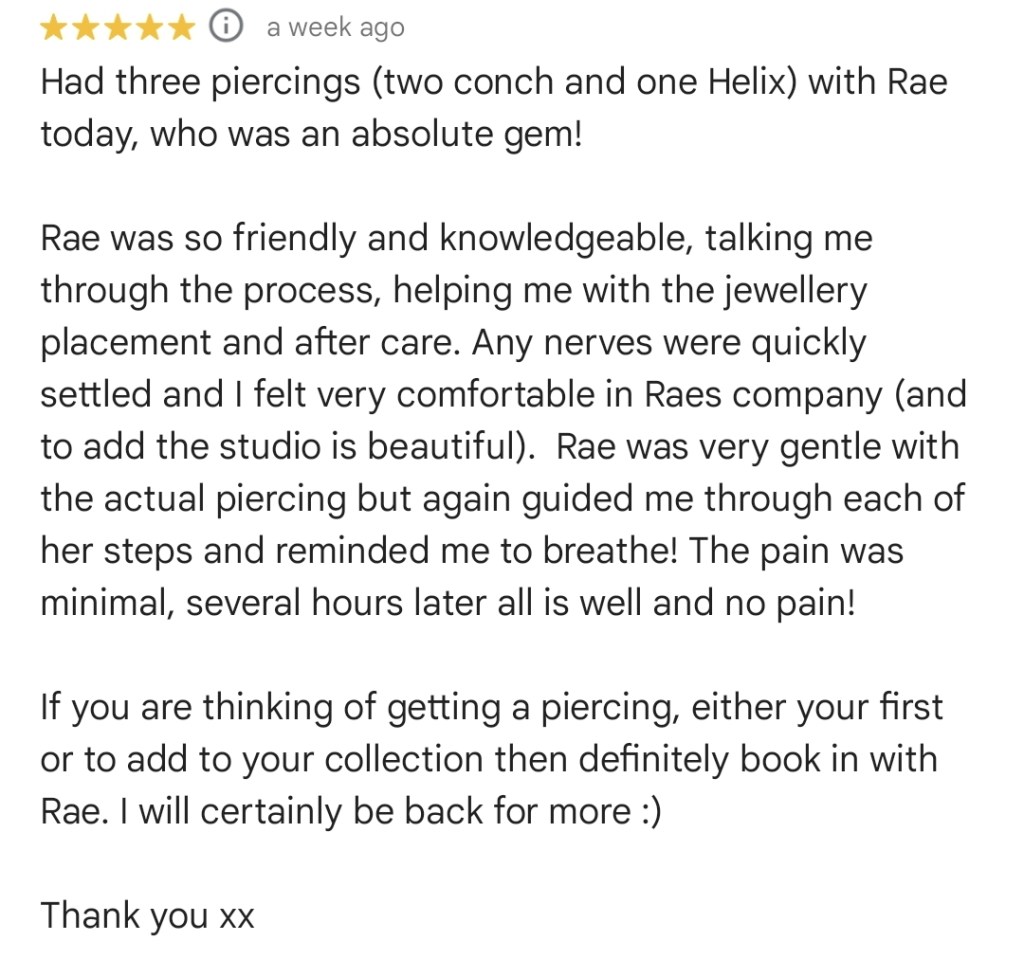Viewport: 1024px width, 959px height.
Task: Select the fifth and last rating star
Action: 182,29
